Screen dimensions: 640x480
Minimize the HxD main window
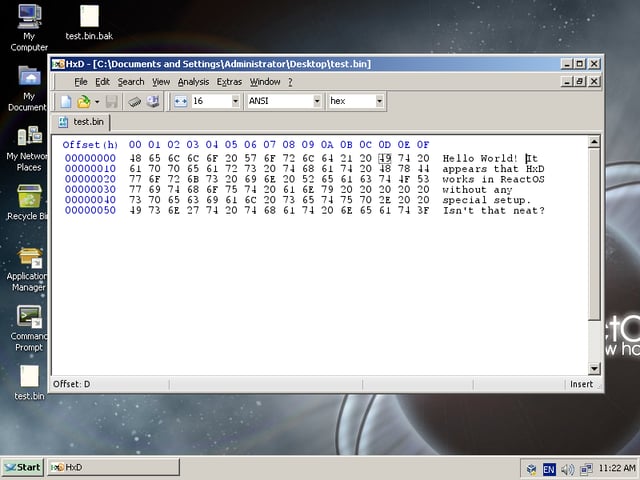(567, 64)
